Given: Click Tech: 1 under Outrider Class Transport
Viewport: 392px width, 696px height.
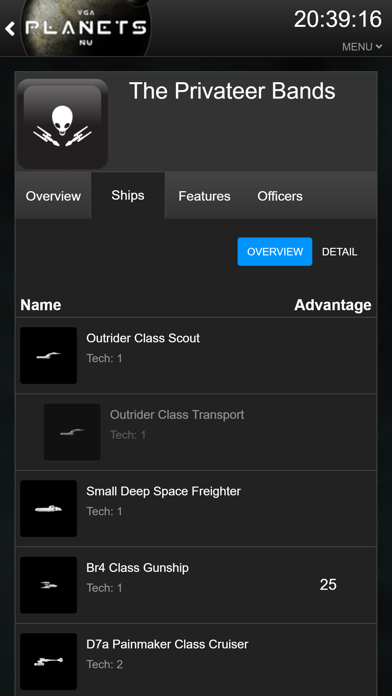Looking at the screenshot, I should pyautogui.click(x=128, y=435).
